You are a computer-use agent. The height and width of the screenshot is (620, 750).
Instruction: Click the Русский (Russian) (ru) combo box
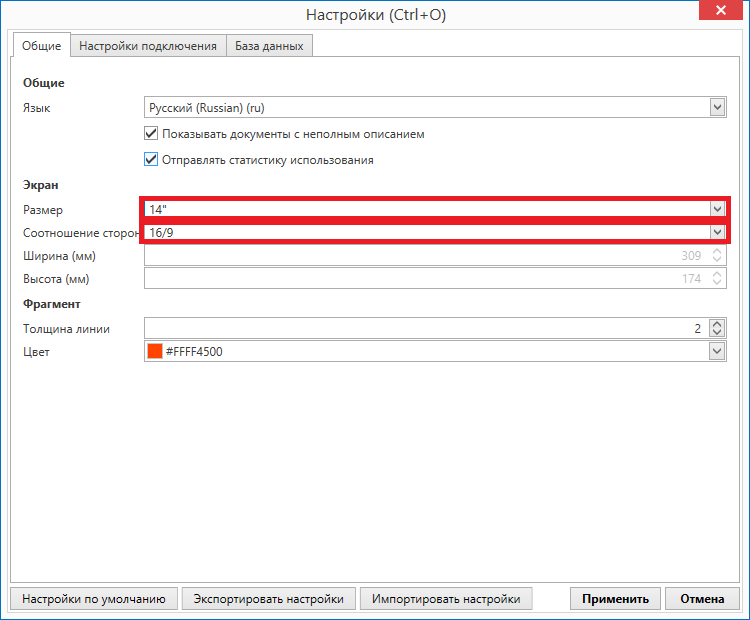[x=435, y=107]
